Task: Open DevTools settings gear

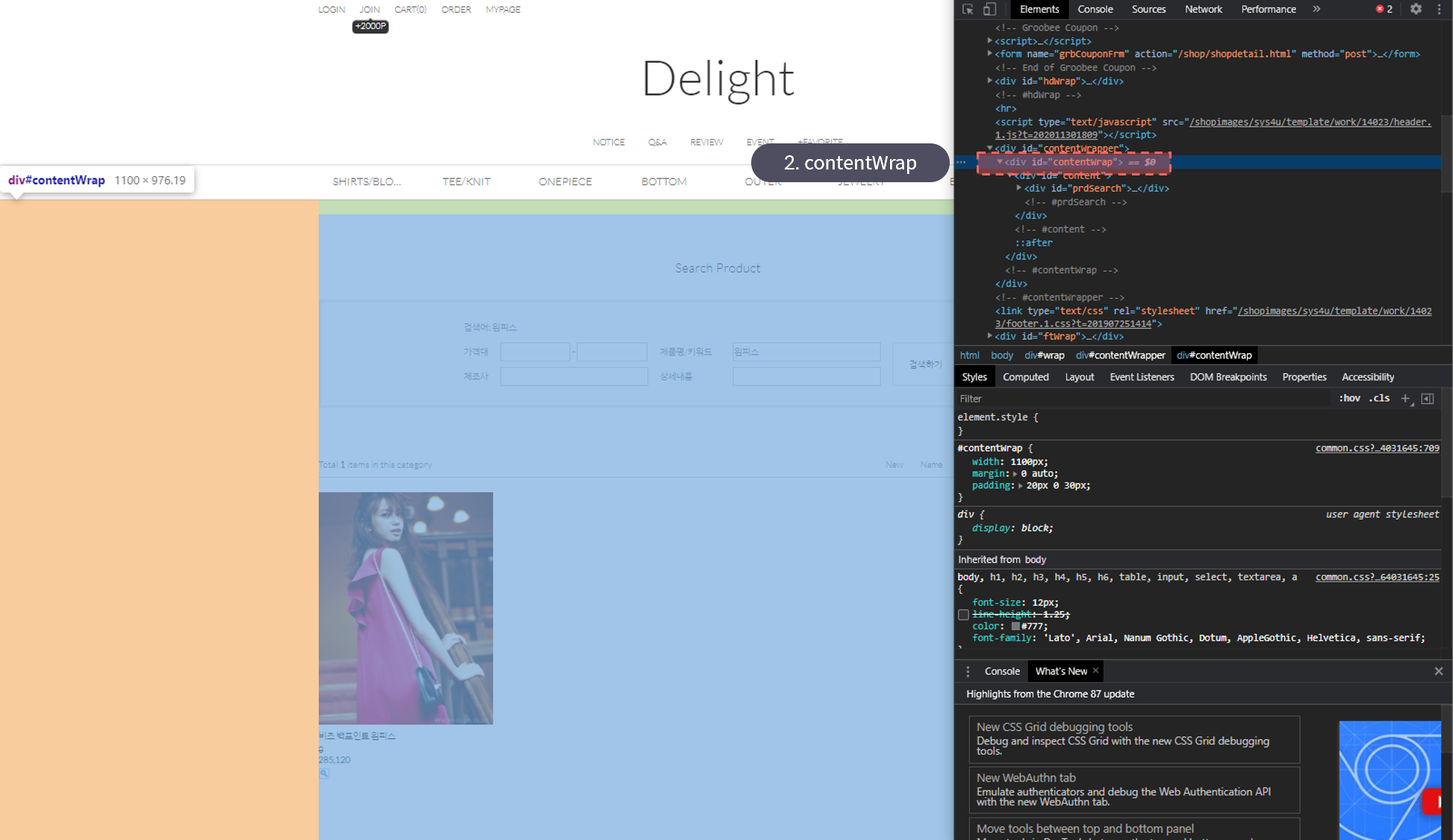Action: (1416, 9)
